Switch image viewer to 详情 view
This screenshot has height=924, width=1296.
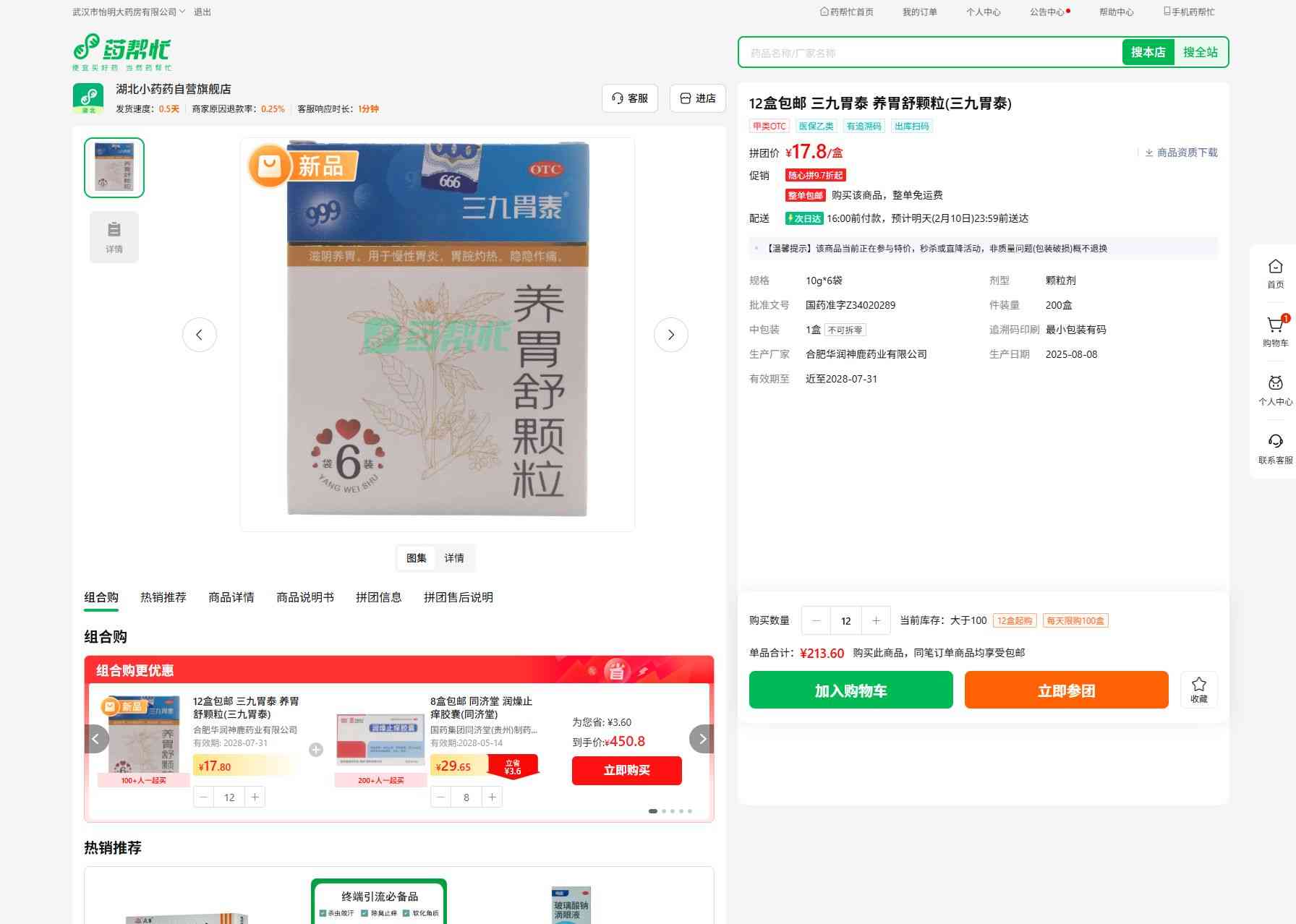click(x=454, y=558)
